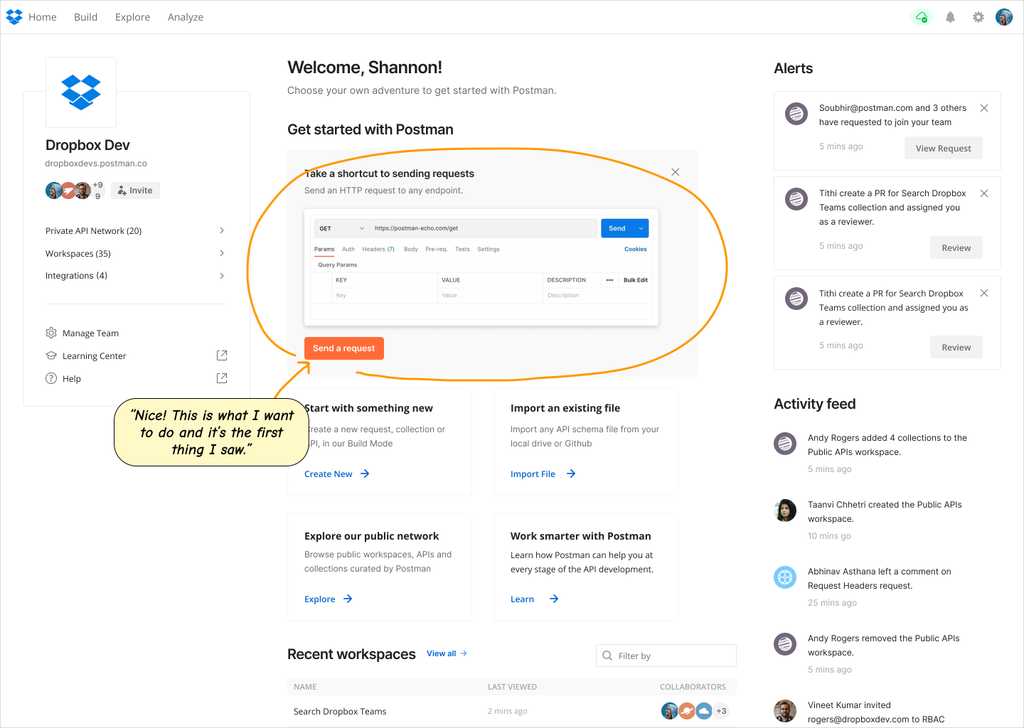
Task: Open Manage Team link
Action: [x=90, y=333]
